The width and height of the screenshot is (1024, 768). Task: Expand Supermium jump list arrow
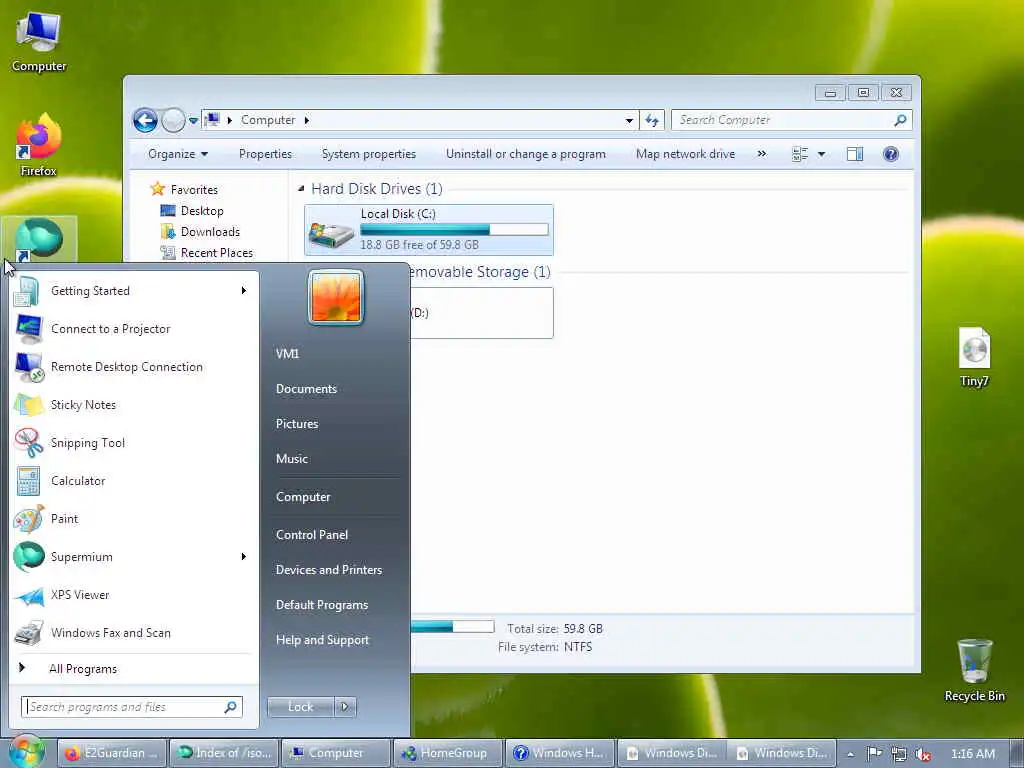click(244, 556)
